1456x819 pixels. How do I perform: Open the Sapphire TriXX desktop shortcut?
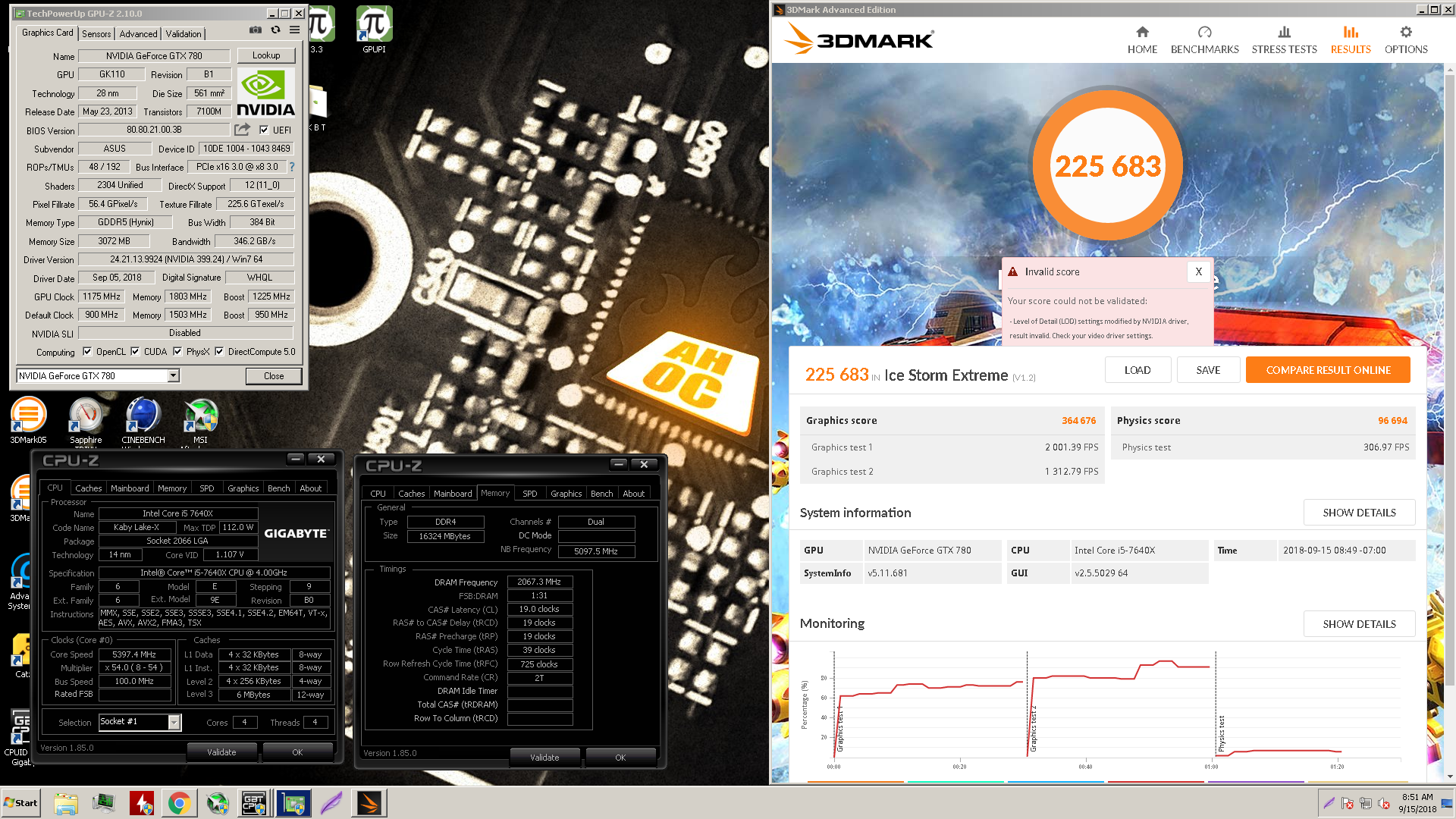(86, 420)
